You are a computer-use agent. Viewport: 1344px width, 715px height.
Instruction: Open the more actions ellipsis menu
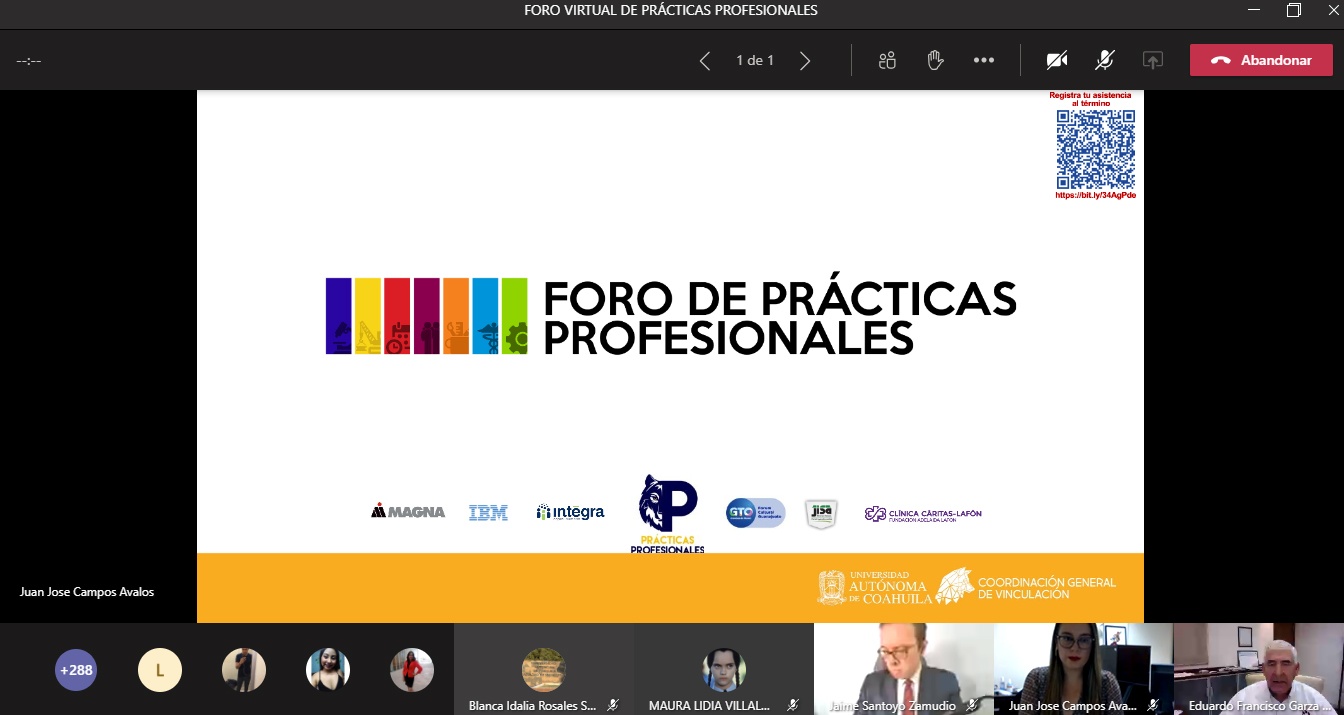tap(984, 60)
